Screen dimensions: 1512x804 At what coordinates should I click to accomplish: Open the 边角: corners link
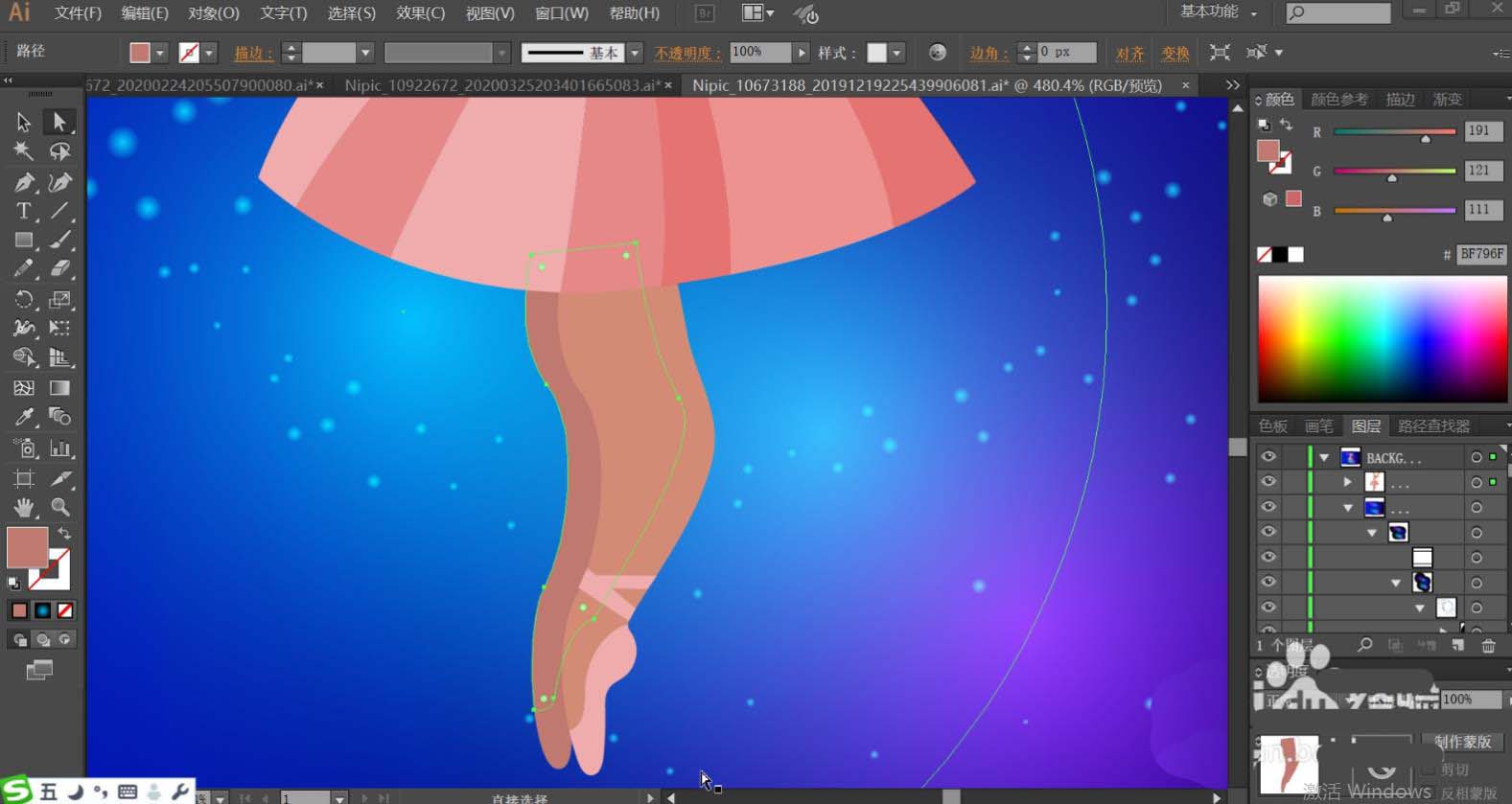[x=989, y=53]
